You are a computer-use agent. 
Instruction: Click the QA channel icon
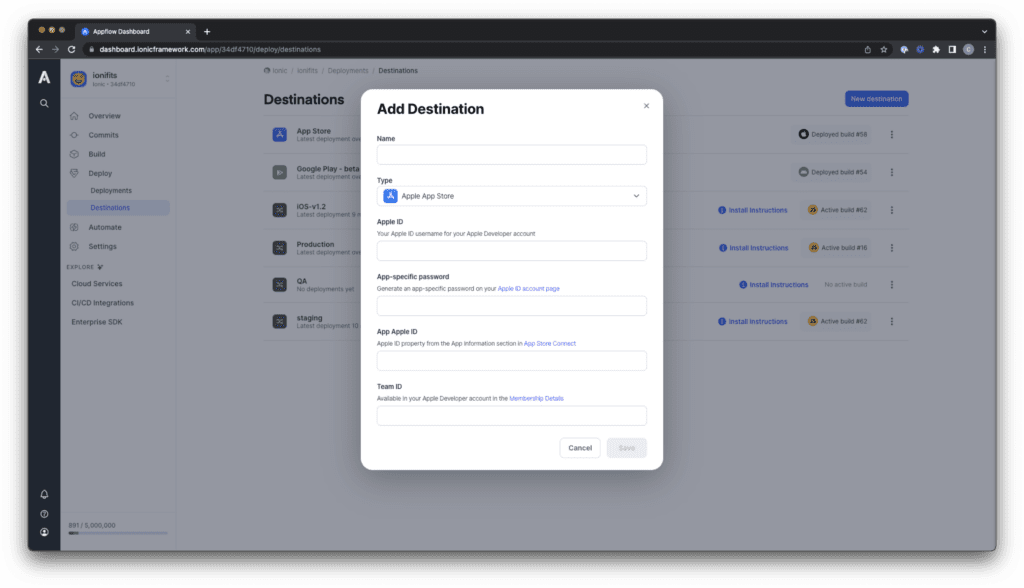pos(280,285)
